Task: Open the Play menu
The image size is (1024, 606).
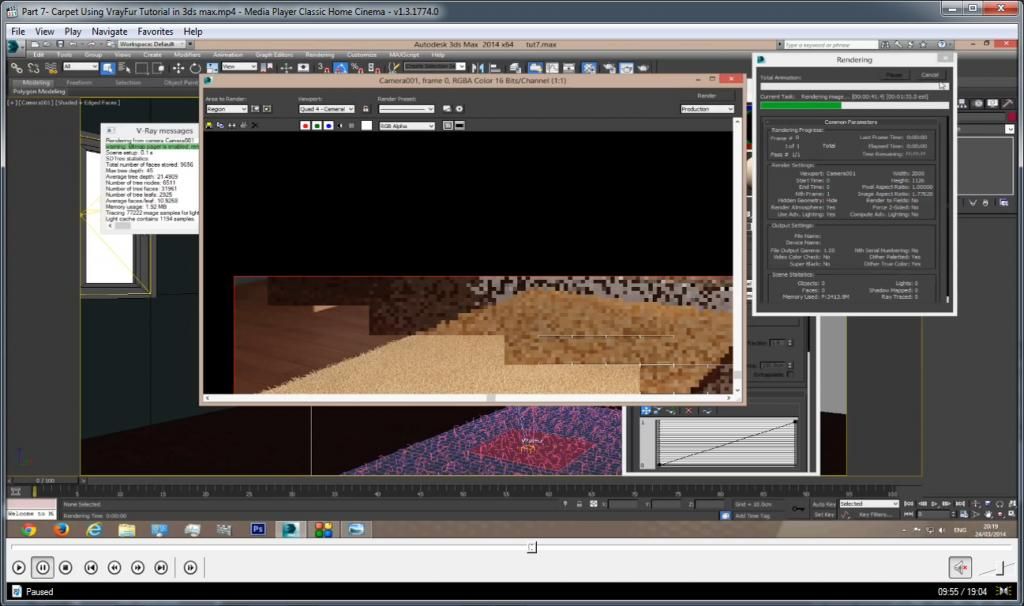Action: click(72, 31)
